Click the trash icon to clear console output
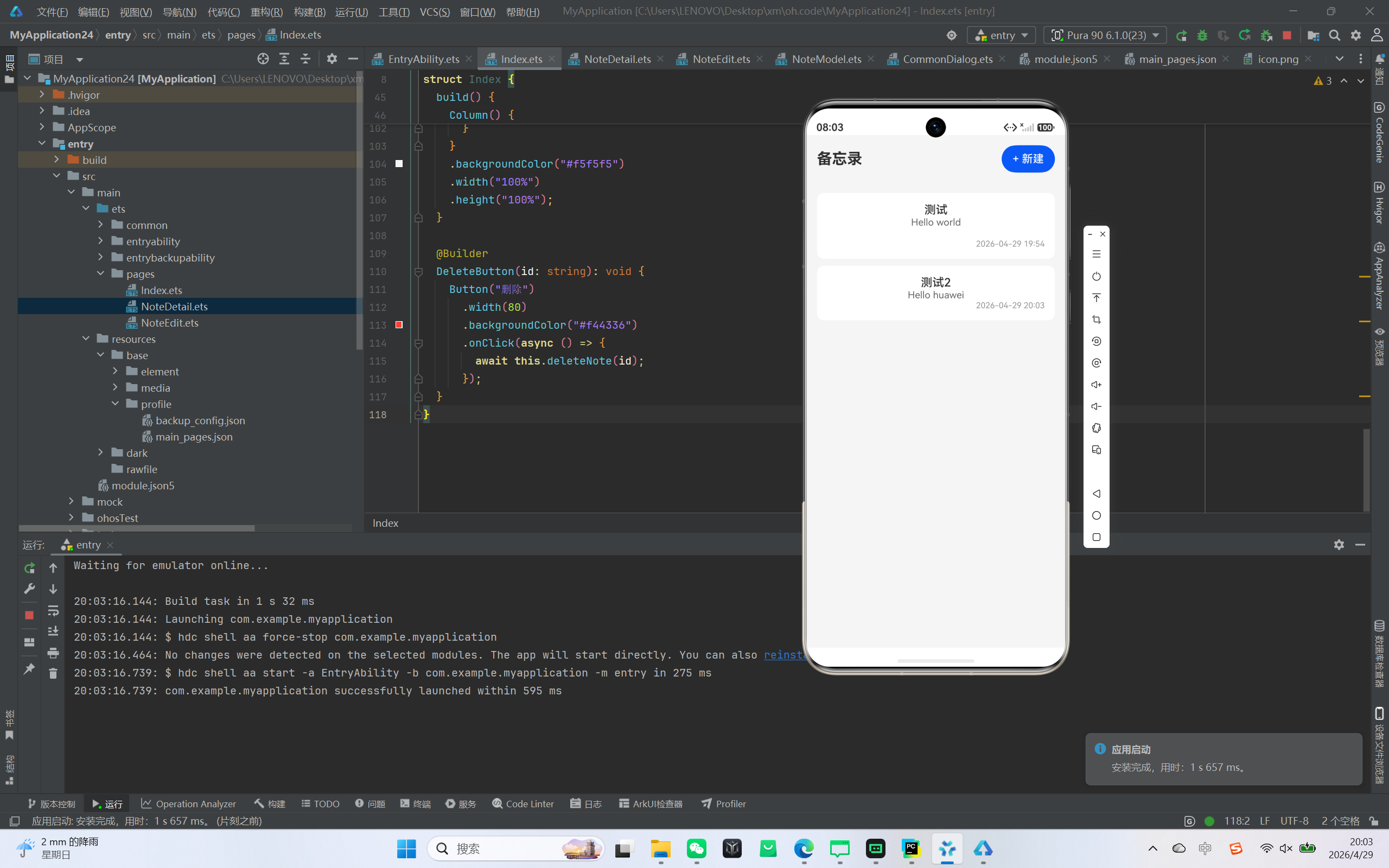The width and height of the screenshot is (1389, 868). (53, 673)
